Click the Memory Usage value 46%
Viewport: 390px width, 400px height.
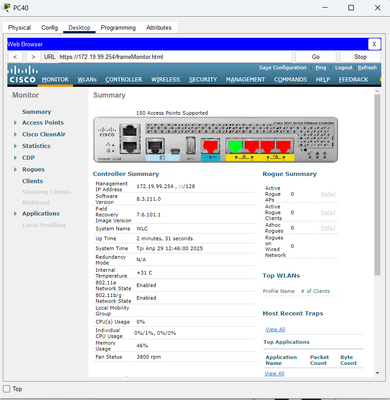pyautogui.click(x=142, y=346)
